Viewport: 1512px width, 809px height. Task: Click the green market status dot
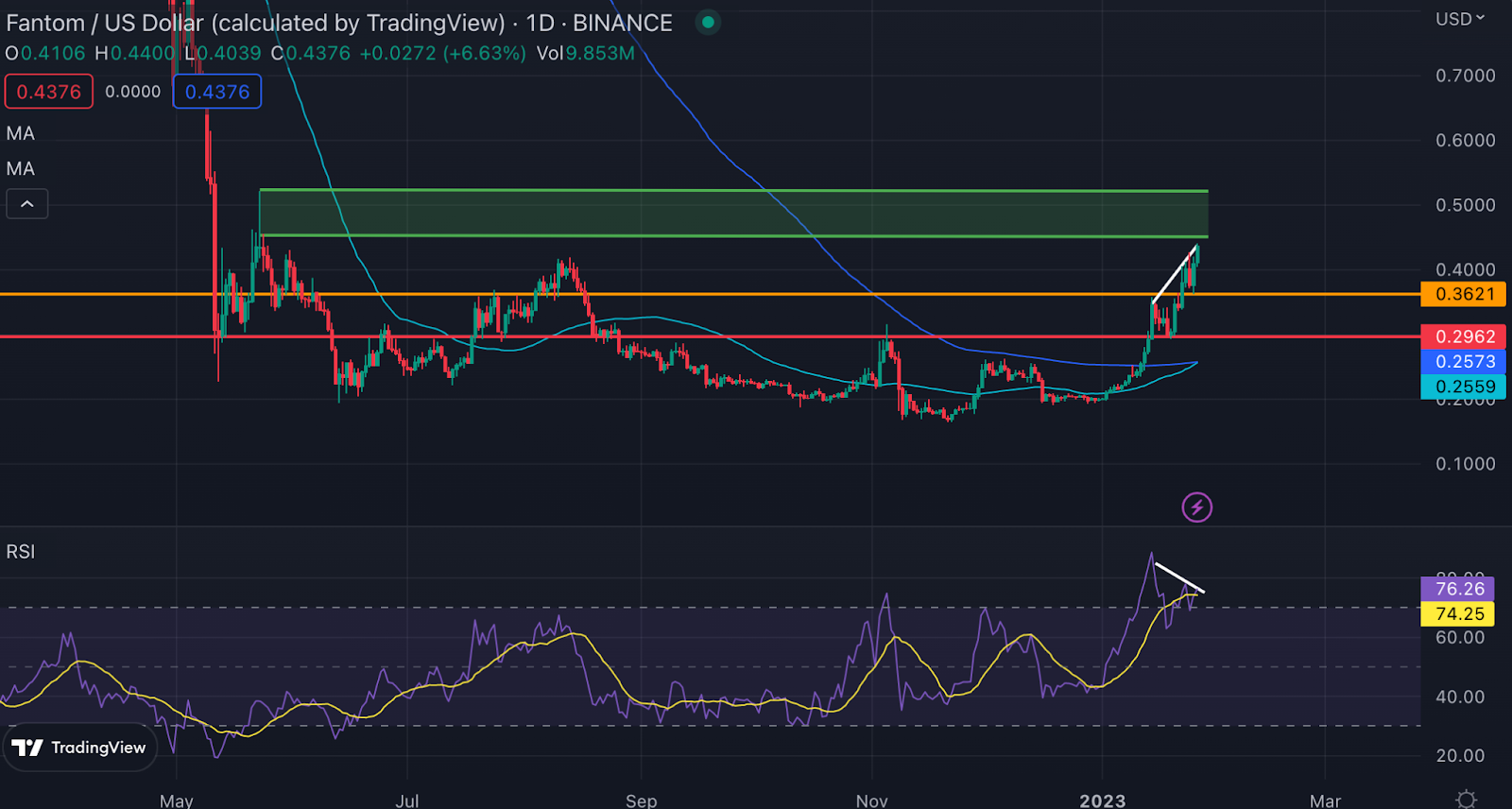coord(708,22)
